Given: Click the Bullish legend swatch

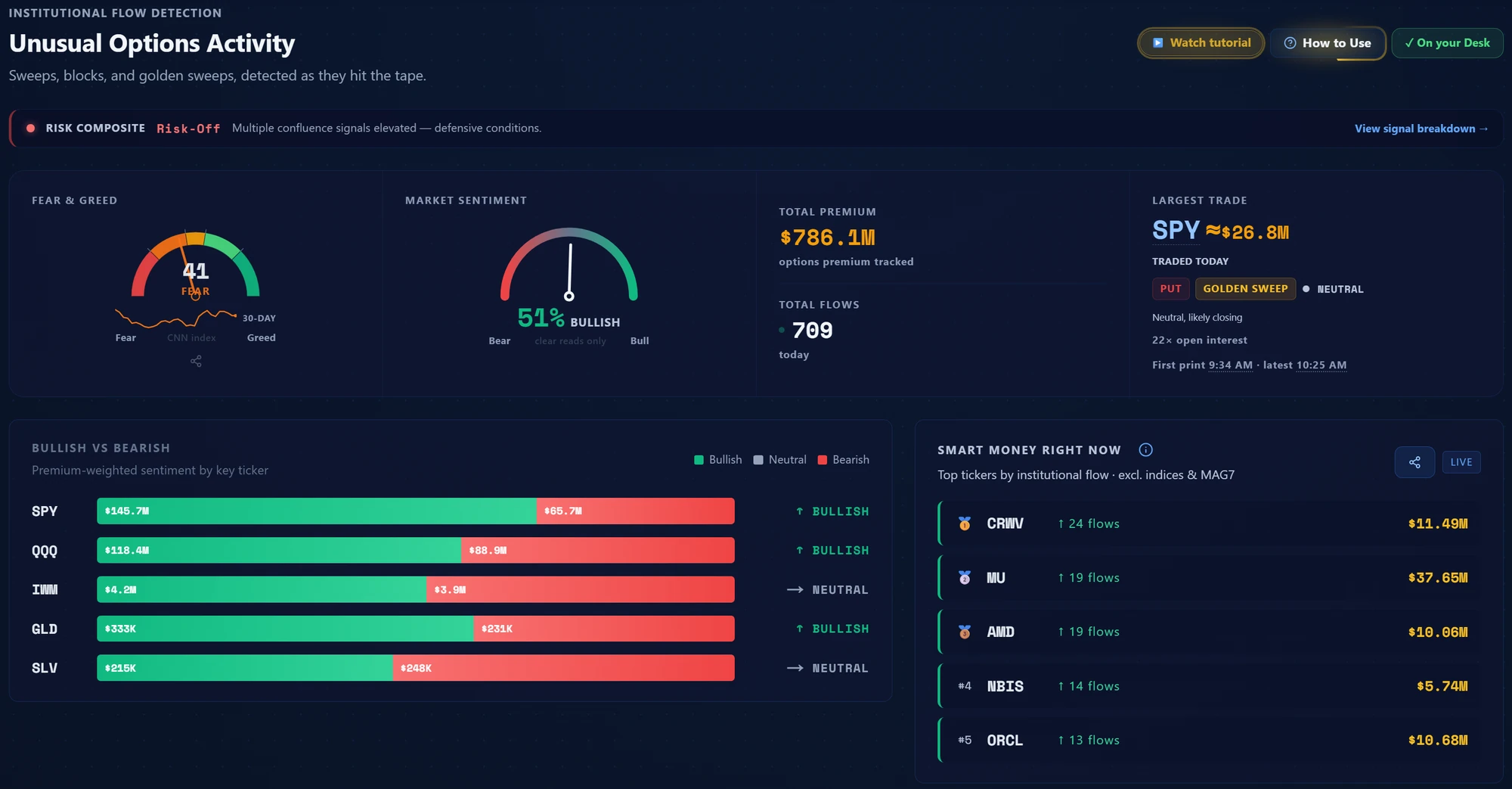Looking at the screenshot, I should pos(699,460).
